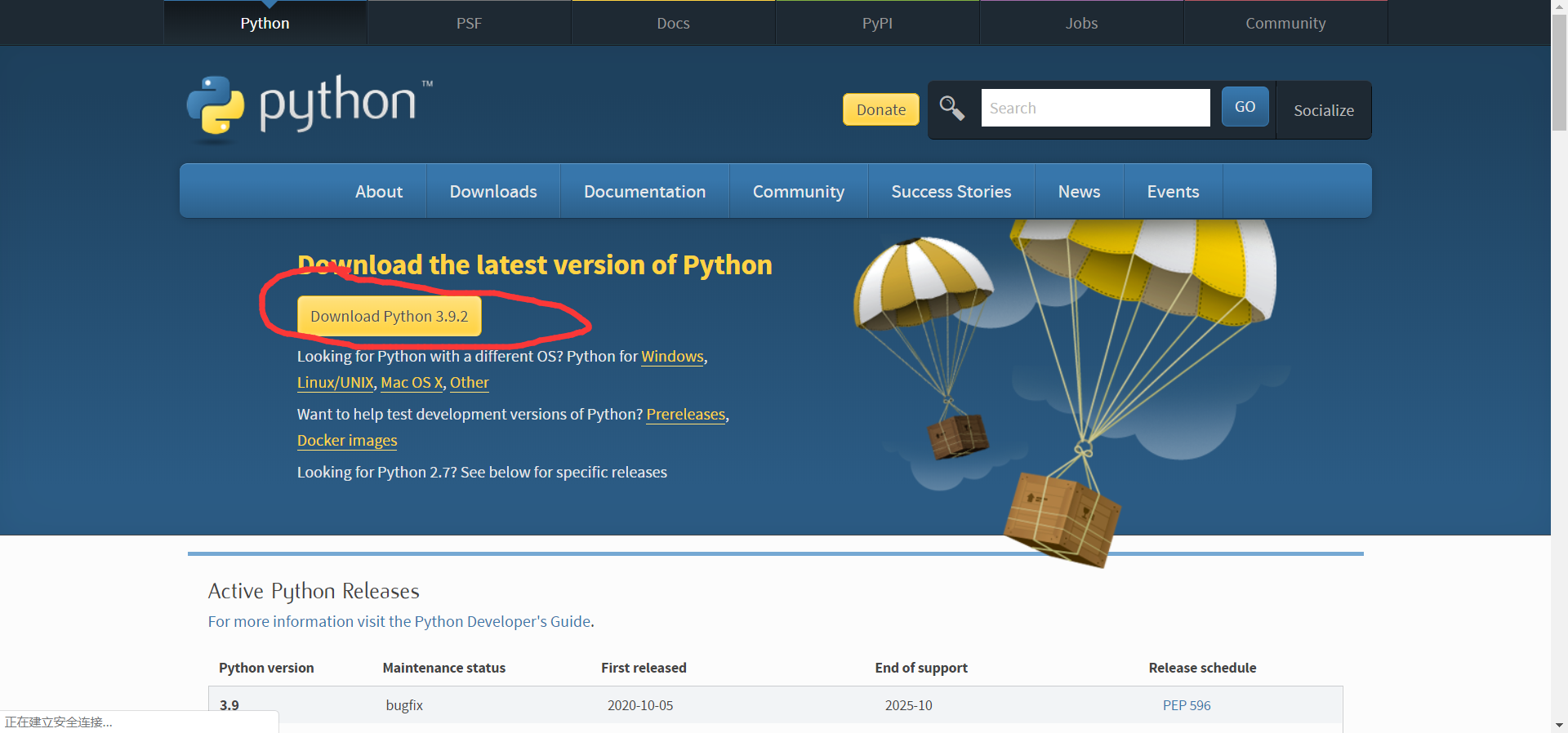
Task: Open the News menu
Action: 1079,191
